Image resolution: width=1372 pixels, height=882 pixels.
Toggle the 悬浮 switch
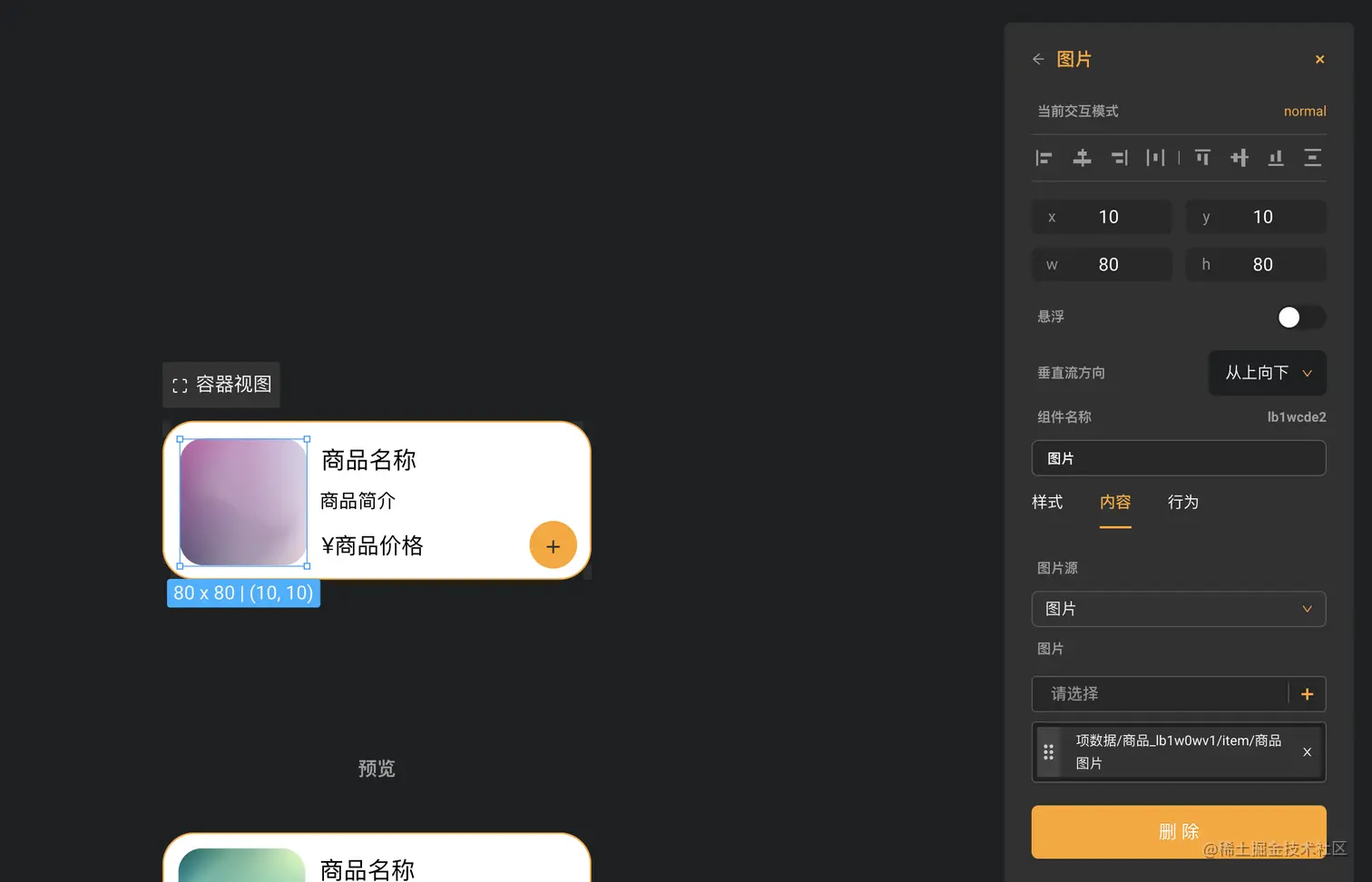[x=1300, y=317]
